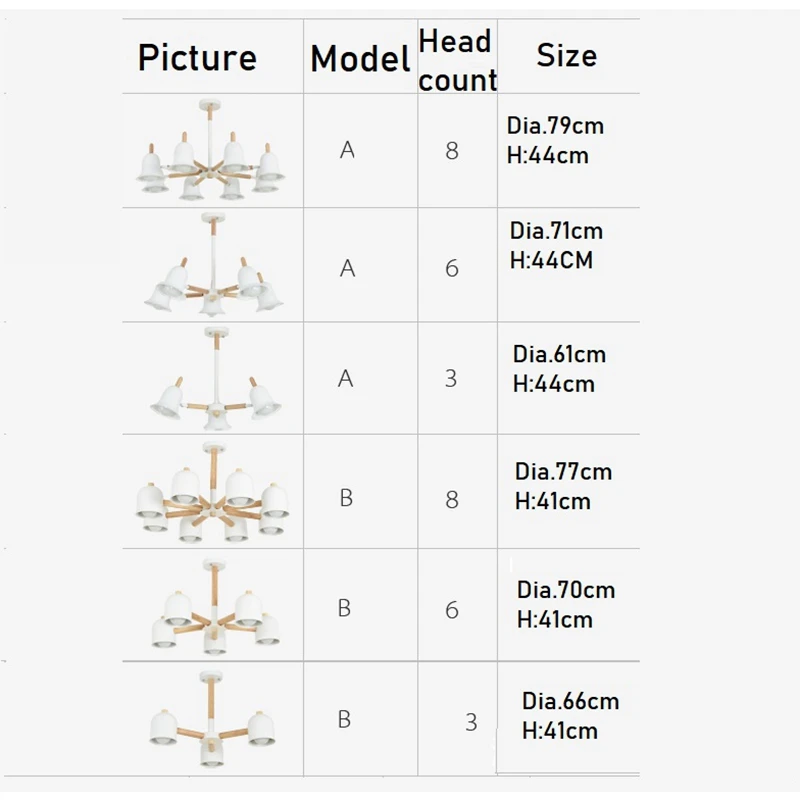Click the Size column header
800x800 pixels.
pyautogui.click(x=566, y=55)
